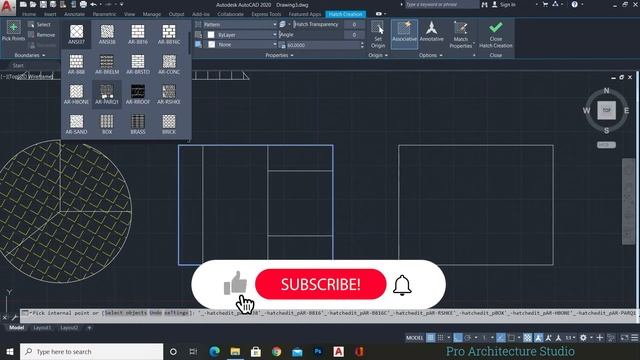640x360 pixels.
Task: Open the Manage ribbon tab
Action: [x=152, y=14]
